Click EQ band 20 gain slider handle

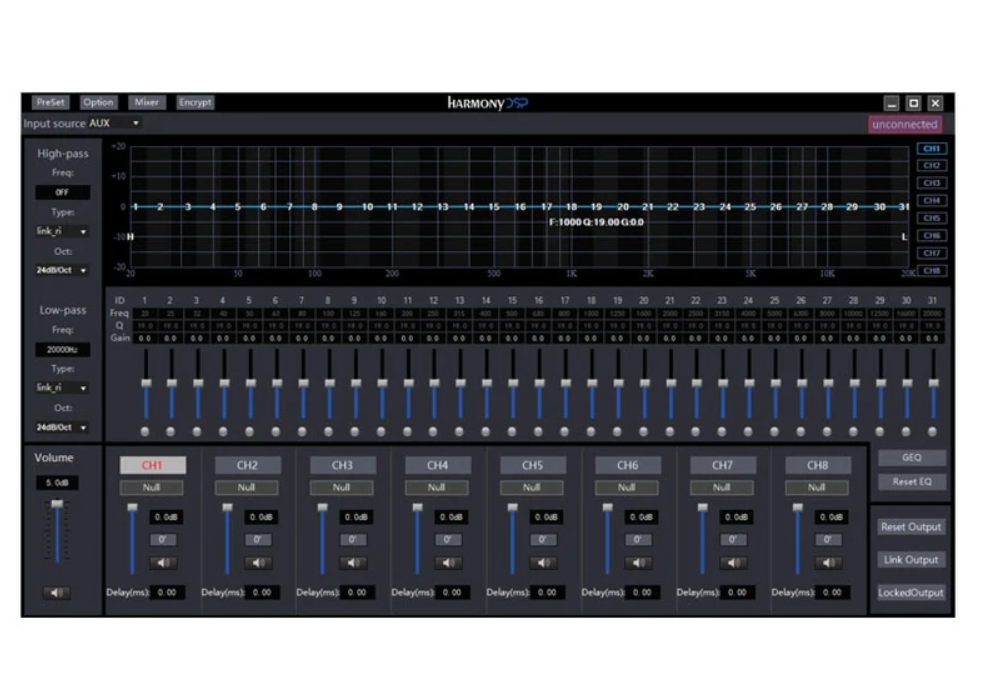tap(645, 383)
